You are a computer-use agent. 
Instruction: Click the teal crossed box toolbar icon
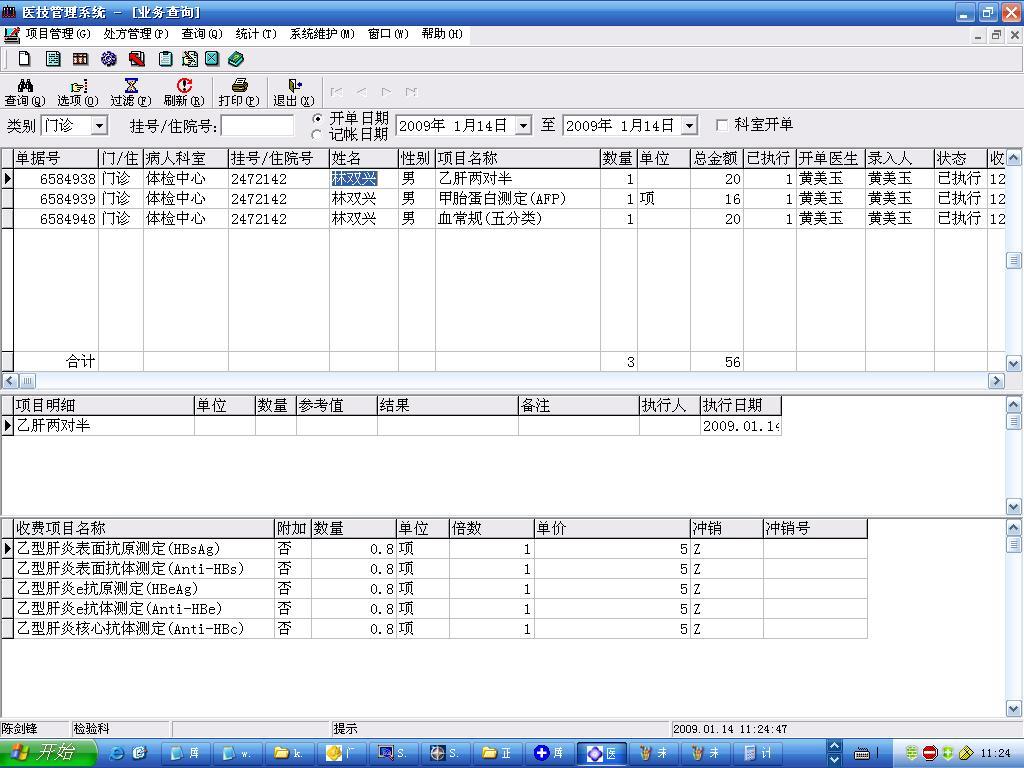pyautogui.click(x=212, y=59)
